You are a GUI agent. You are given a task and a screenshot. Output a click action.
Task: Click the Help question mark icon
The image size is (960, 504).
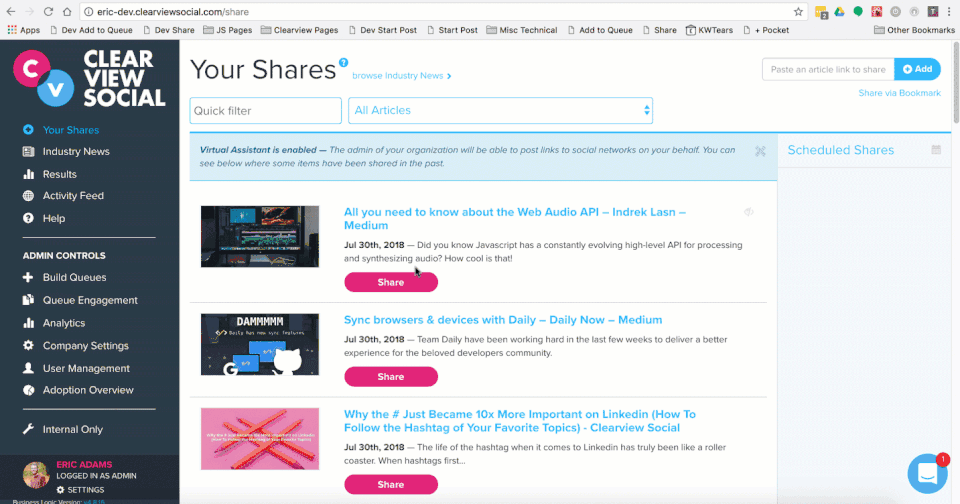[28, 218]
